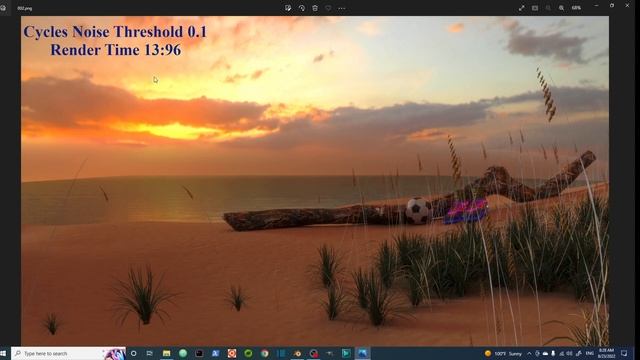Add the photo to favorites with the heart icon
The height and width of the screenshot is (360, 640).
328,8
